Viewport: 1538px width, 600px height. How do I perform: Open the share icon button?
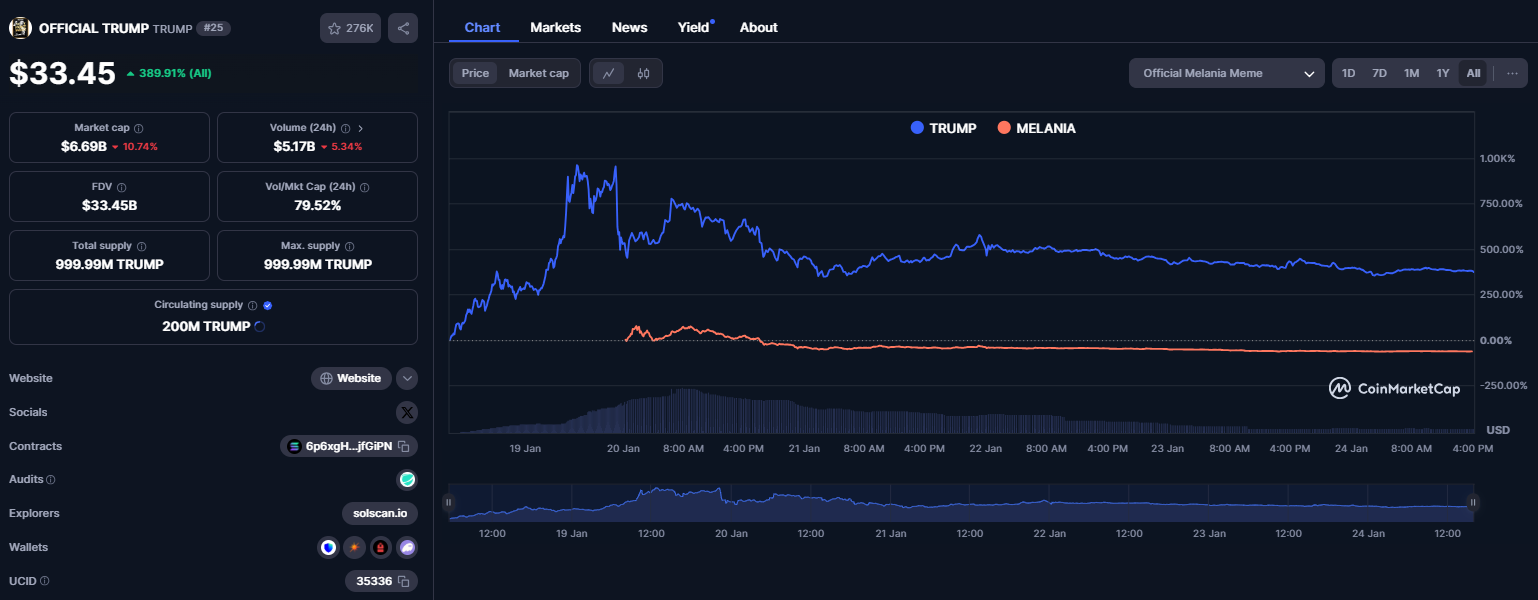click(403, 28)
